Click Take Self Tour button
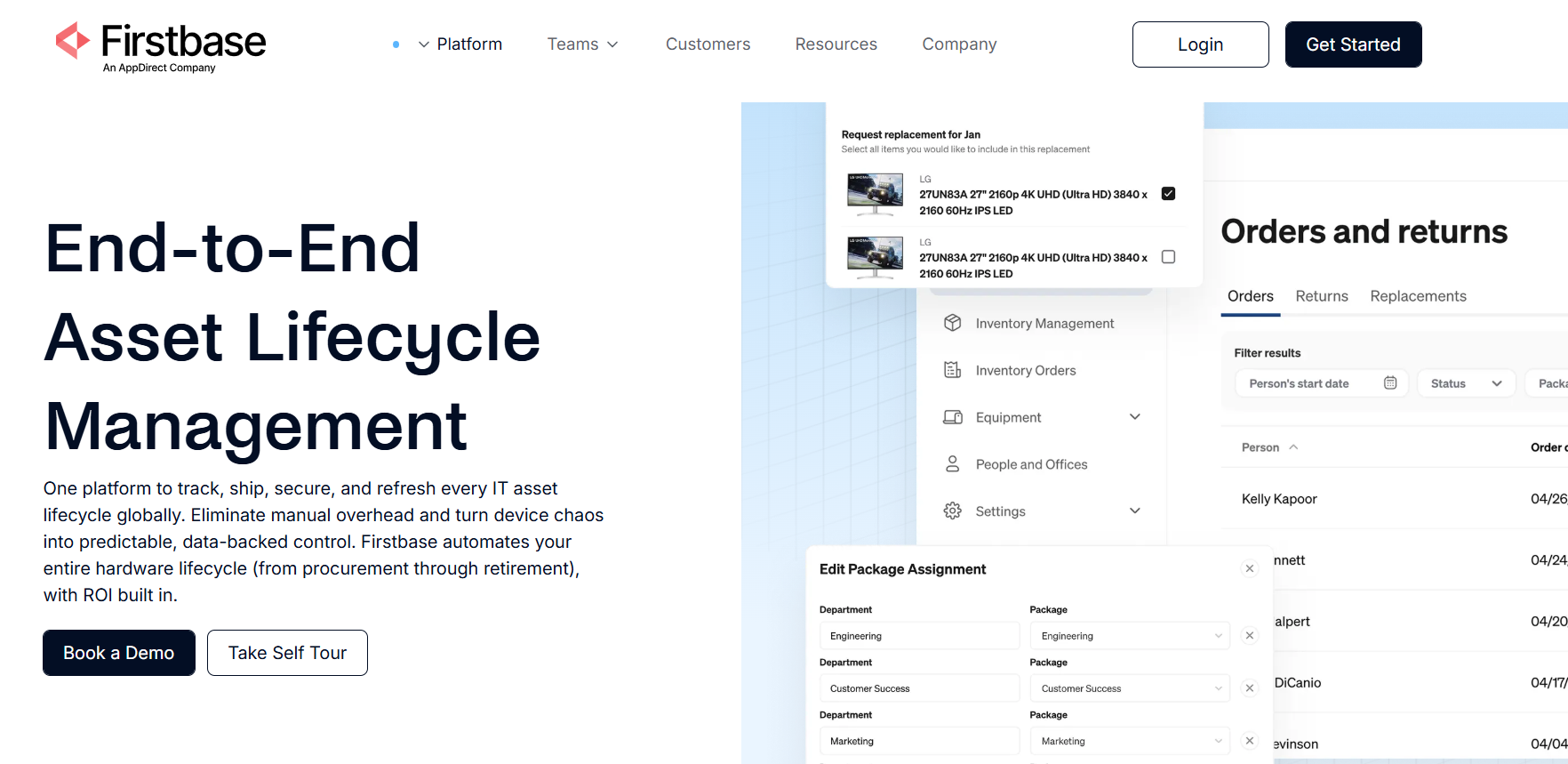The width and height of the screenshot is (1568, 764). (x=287, y=653)
